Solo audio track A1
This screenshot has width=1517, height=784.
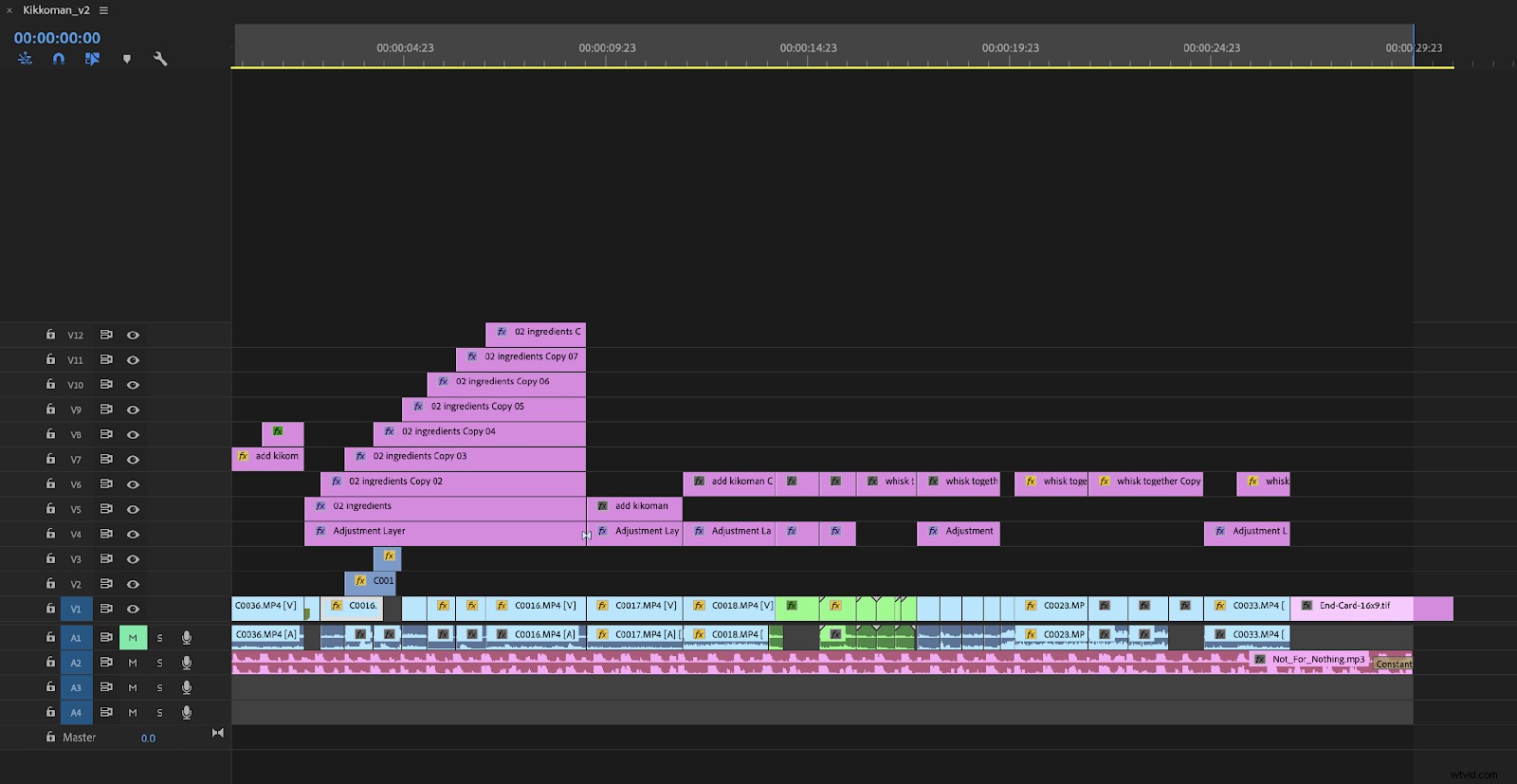[159, 638]
